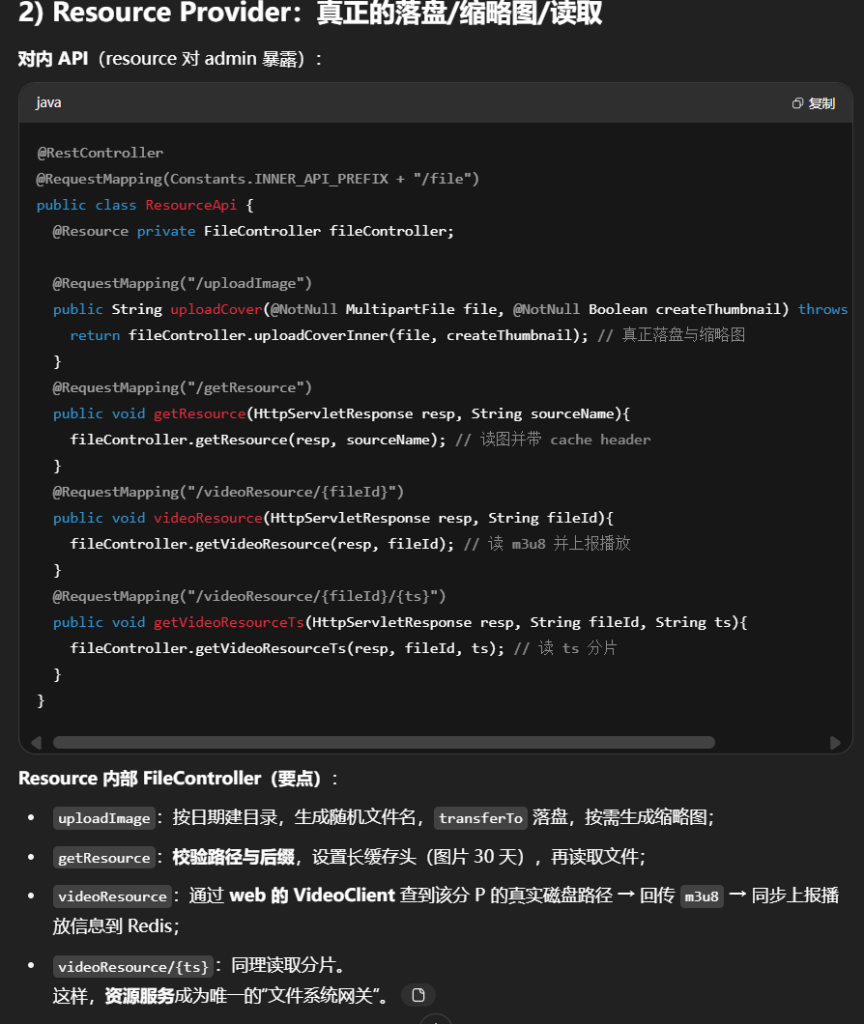Image resolution: width=864 pixels, height=1024 pixels.
Task: Click the @RestController annotation in the code
Action: [100, 153]
